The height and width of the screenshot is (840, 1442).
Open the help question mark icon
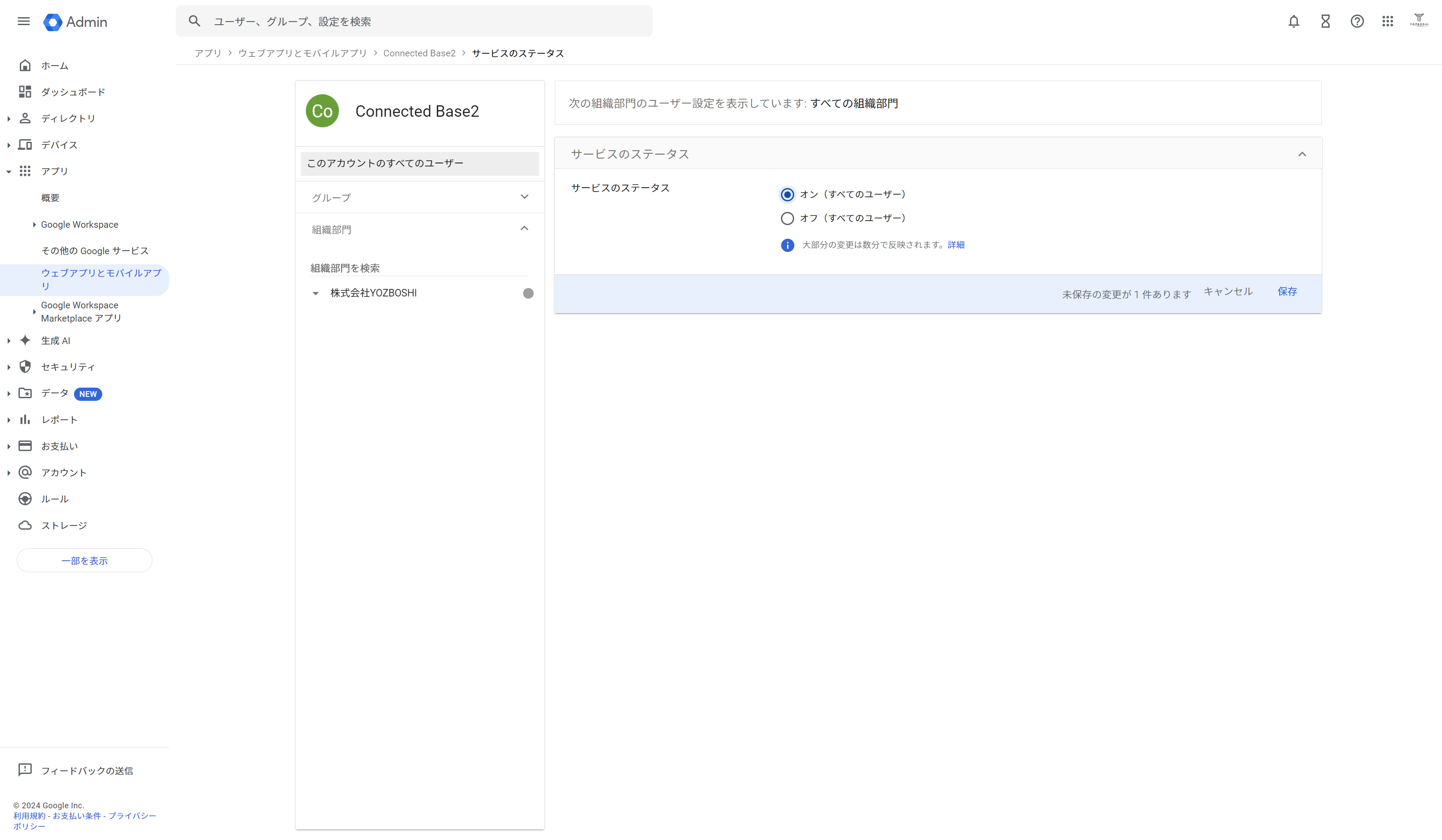1357,22
